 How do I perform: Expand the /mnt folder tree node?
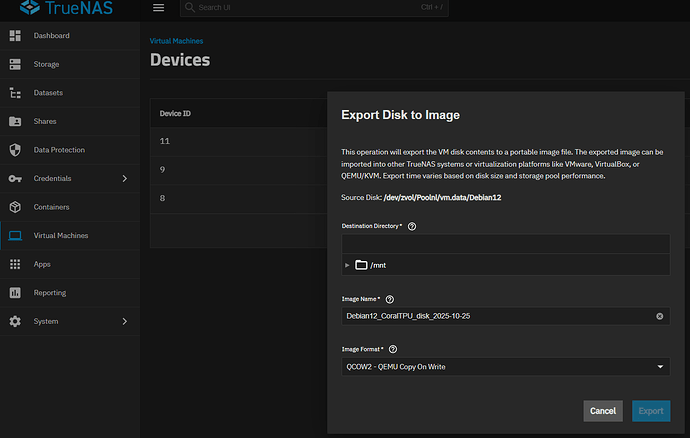click(347, 265)
